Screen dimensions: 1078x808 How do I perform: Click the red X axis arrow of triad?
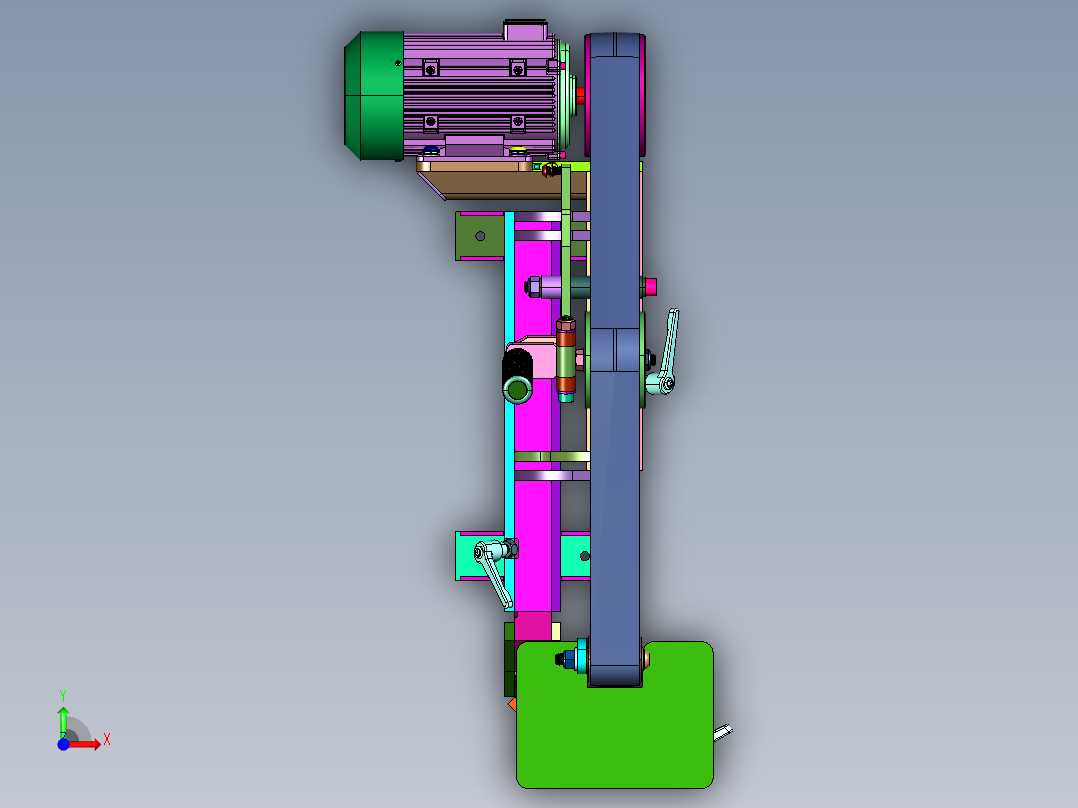click(x=86, y=744)
